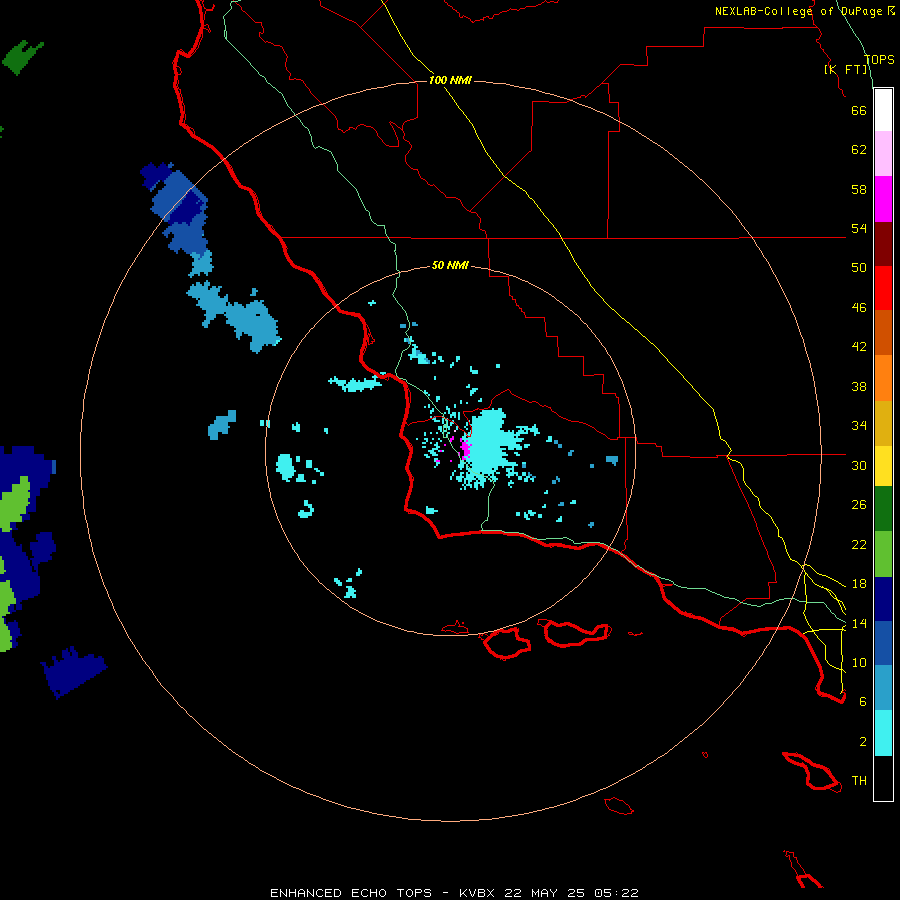Click the '22 MAY 25' date text
Image resolution: width=900 pixels, height=900 pixels.
[x=544, y=893]
